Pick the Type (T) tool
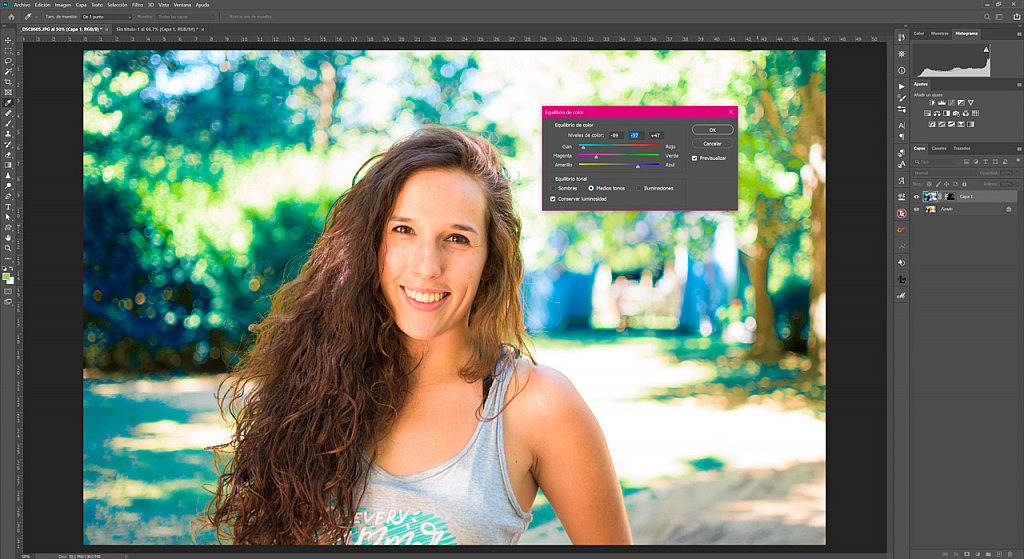Viewport: 1024px width, 559px height. tap(8, 206)
